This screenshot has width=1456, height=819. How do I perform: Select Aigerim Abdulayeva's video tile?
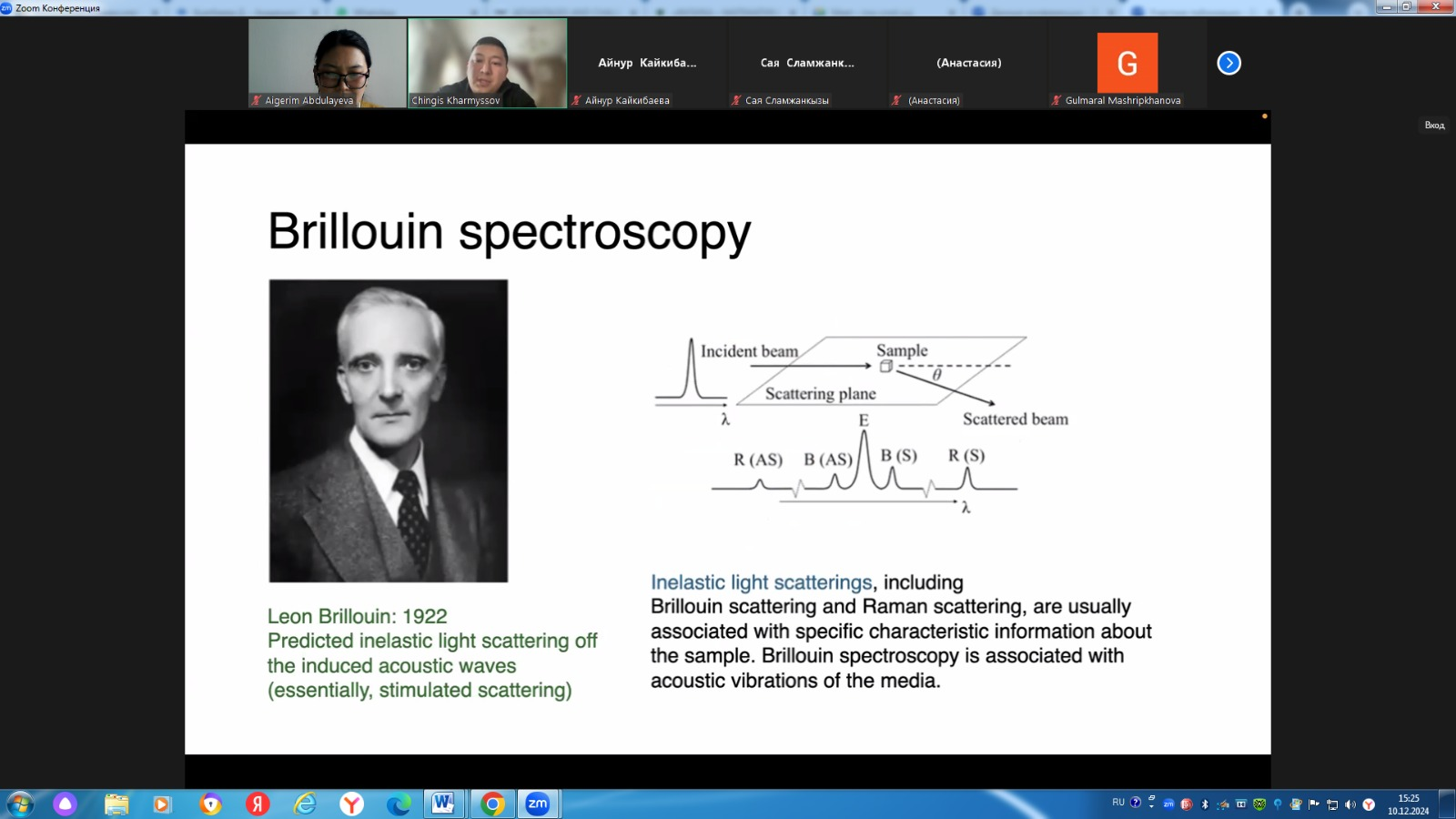coord(327,63)
